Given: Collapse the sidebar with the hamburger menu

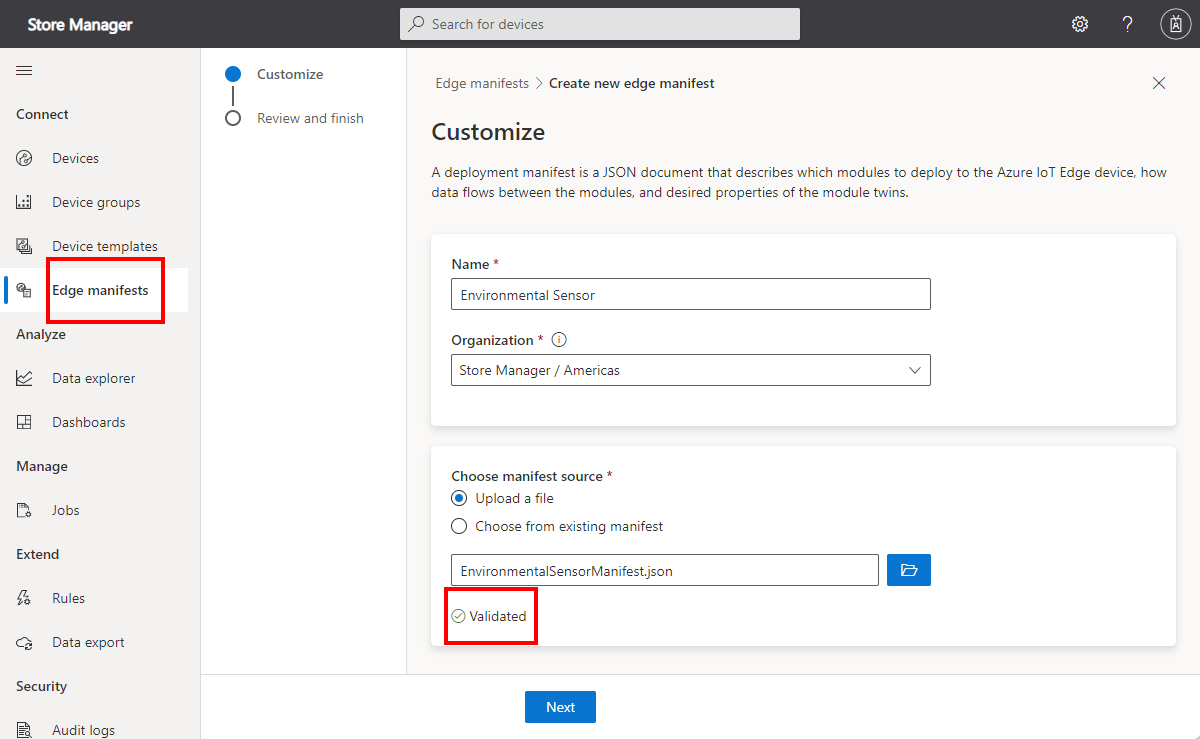Looking at the screenshot, I should point(24,70).
